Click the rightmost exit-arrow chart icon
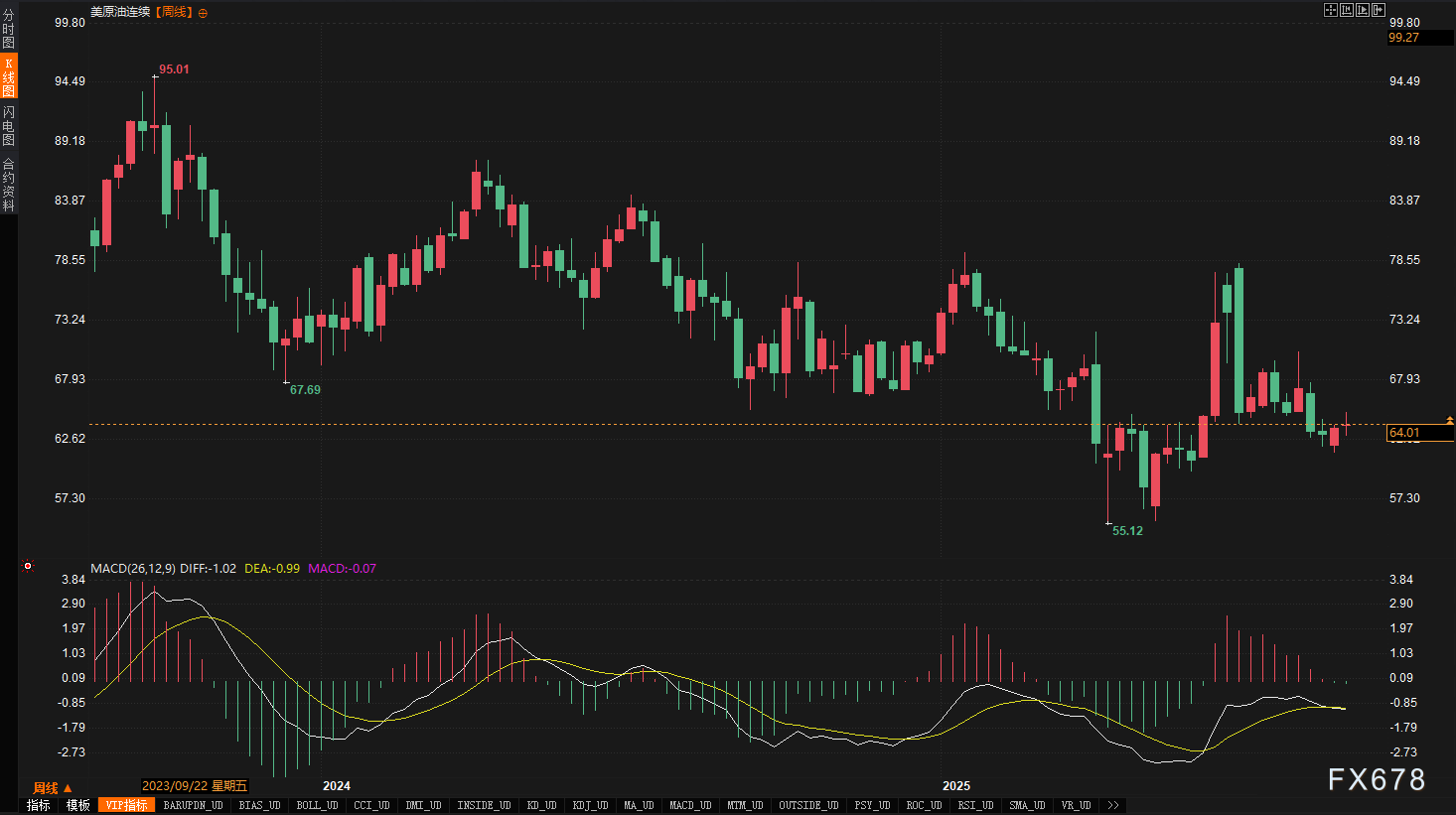The width and height of the screenshot is (1456, 815). point(1379,10)
